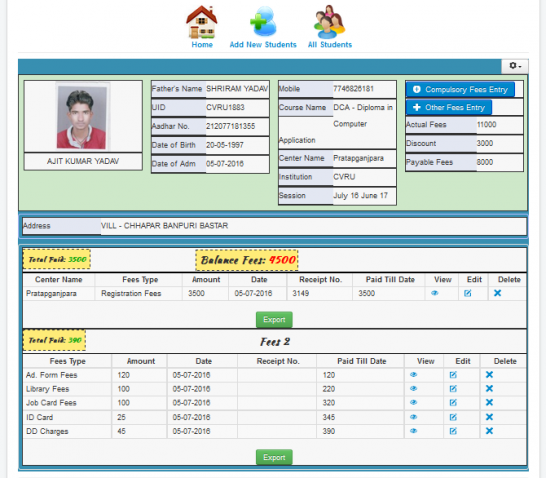Viewport: 546px width, 478px height.
Task: View the Registration Fees record eye icon
Action: point(434,293)
